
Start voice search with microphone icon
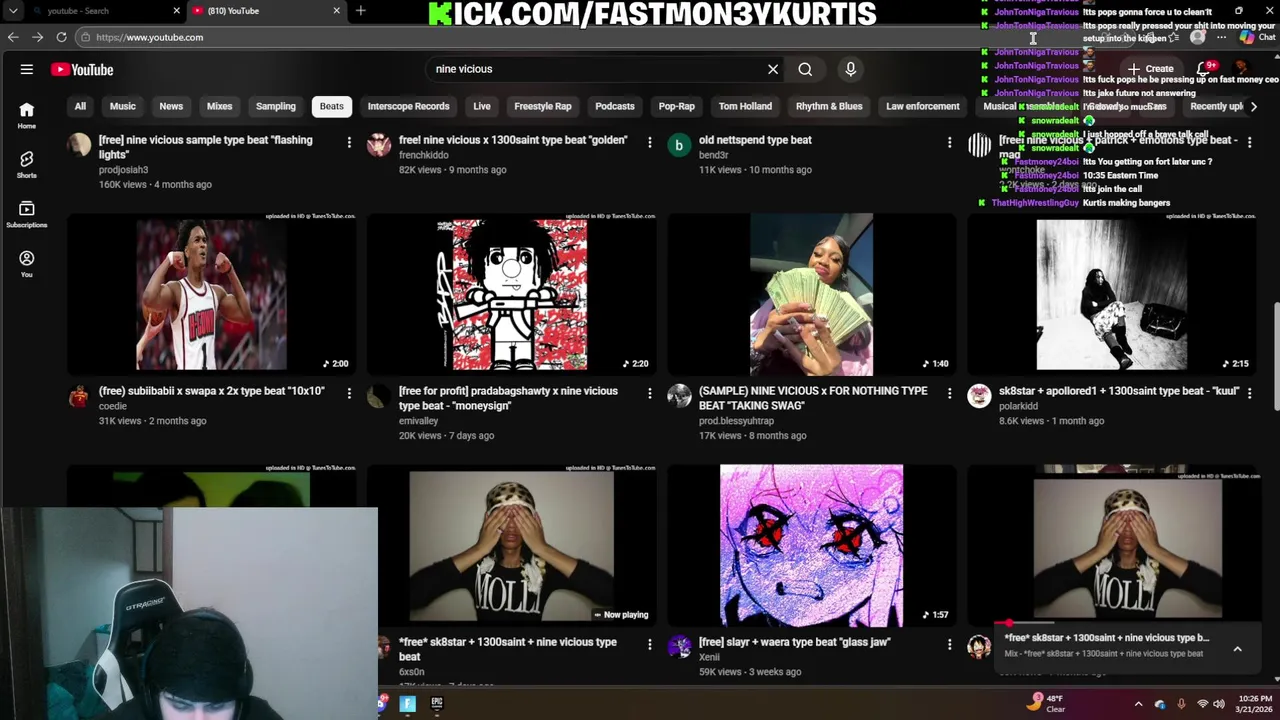851,69
